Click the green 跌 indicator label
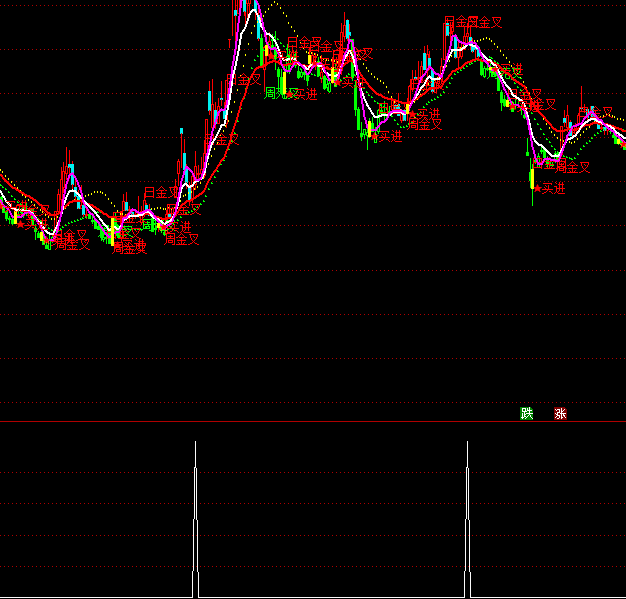 [x=527, y=414]
